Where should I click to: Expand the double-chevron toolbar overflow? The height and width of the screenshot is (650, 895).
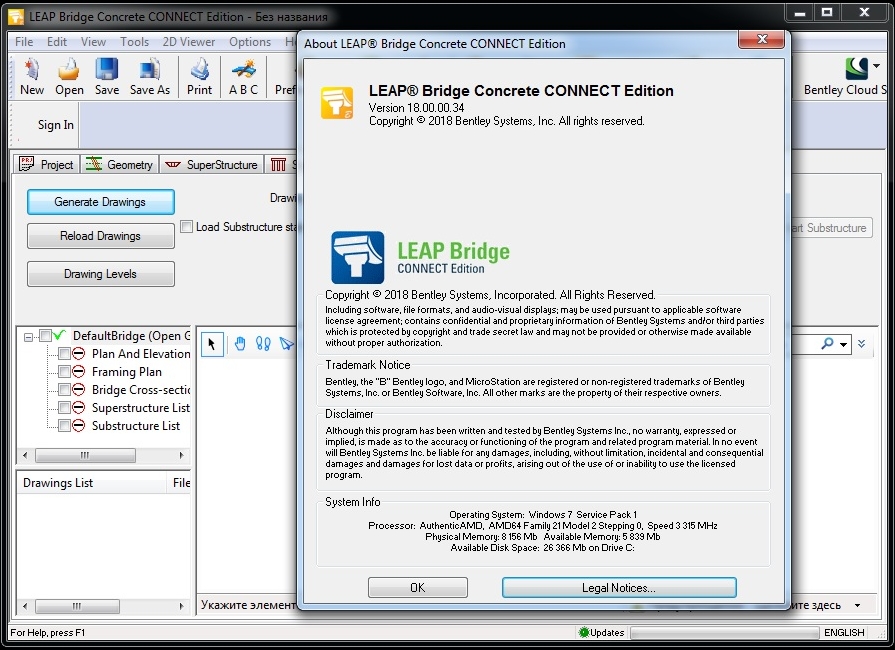pos(861,344)
